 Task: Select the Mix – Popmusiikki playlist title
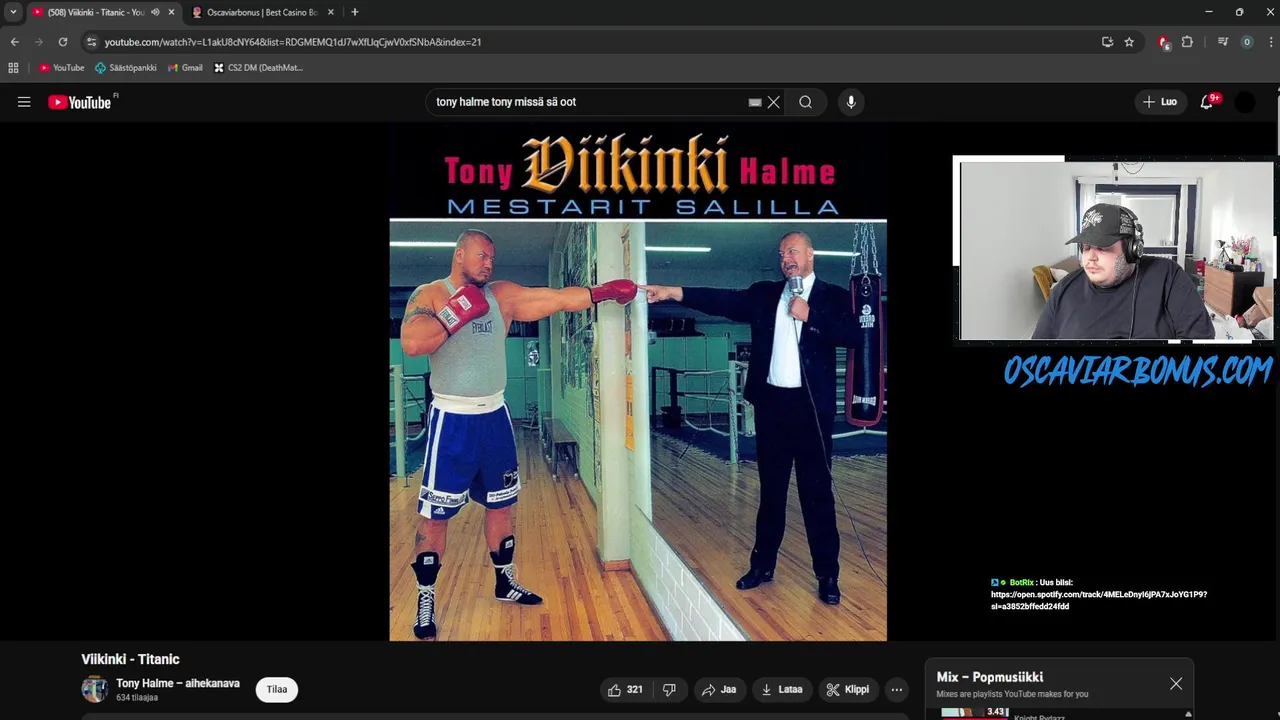click(x=990, y=677)
